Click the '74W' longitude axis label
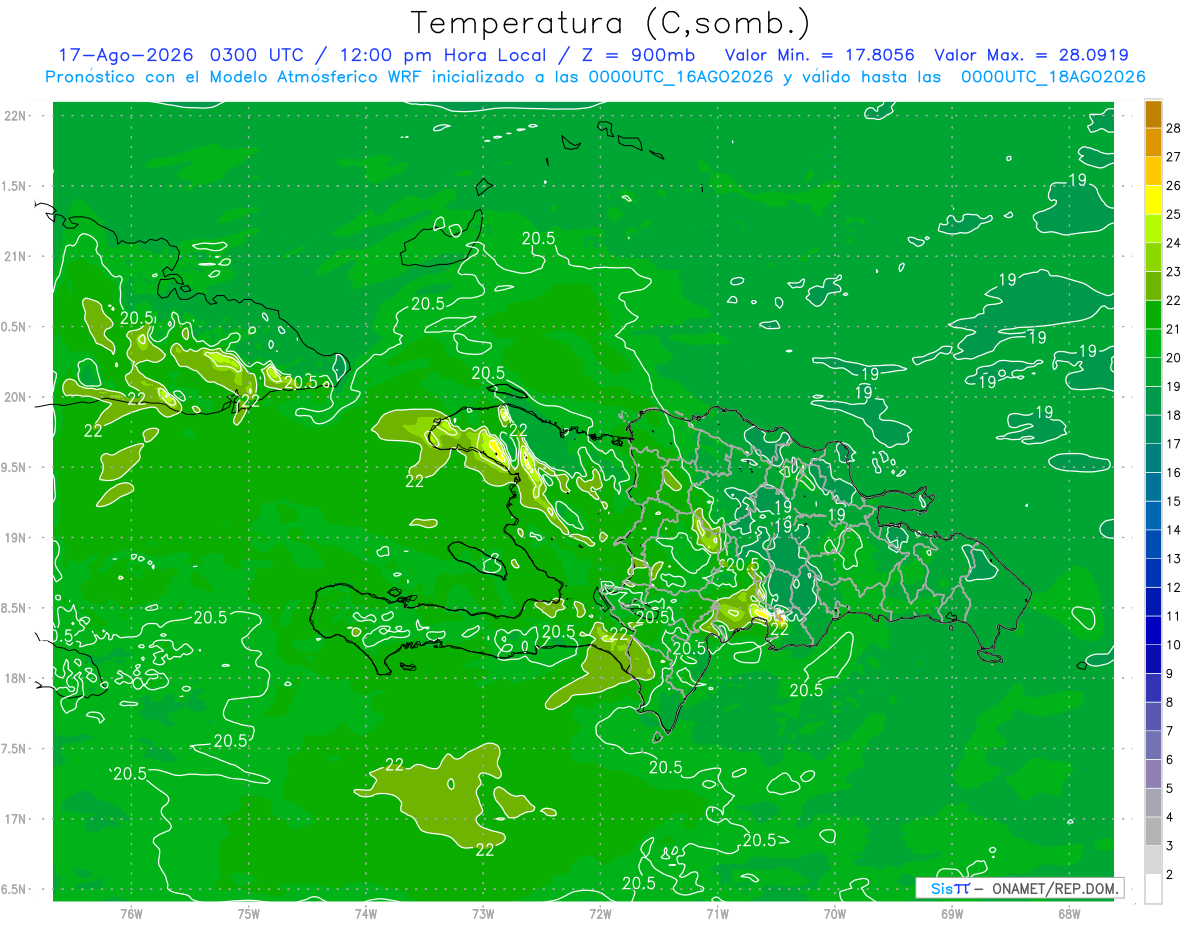The width and height of the screenshot is (1200, 927). [366, 913]
